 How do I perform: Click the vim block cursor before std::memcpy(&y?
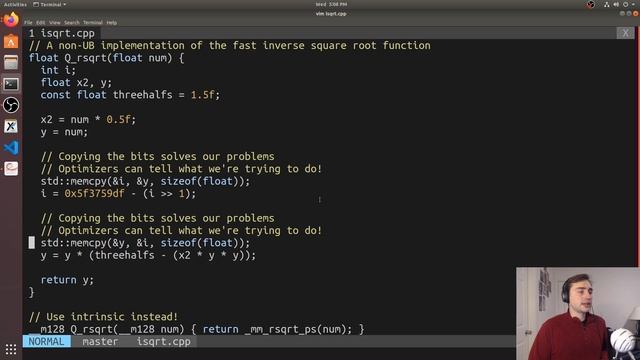(x=31, y=243)
